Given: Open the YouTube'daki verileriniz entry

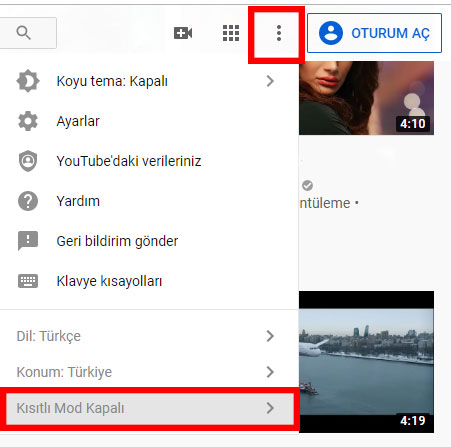Looking at the screenshot, I should [149, 161].
